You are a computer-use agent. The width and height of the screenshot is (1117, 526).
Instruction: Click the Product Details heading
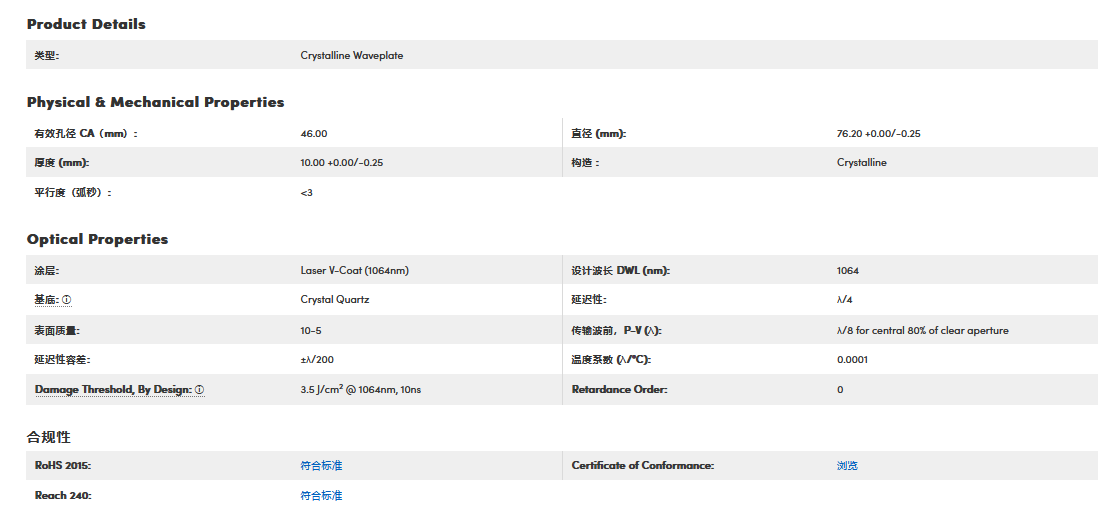[x=86, y=24]
